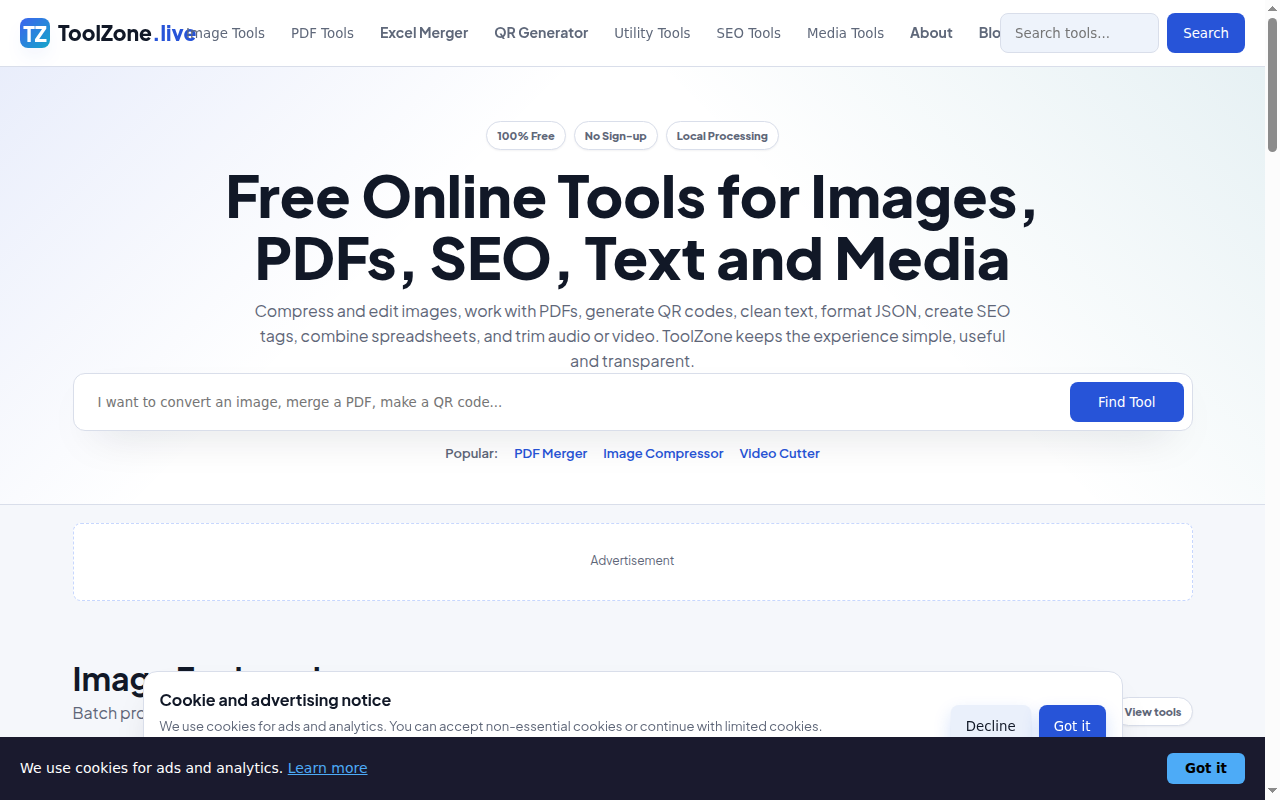Screen dimensions: 1280x800
Task: Open the popular Video Cutter link
Action: [x=780, y=453]
